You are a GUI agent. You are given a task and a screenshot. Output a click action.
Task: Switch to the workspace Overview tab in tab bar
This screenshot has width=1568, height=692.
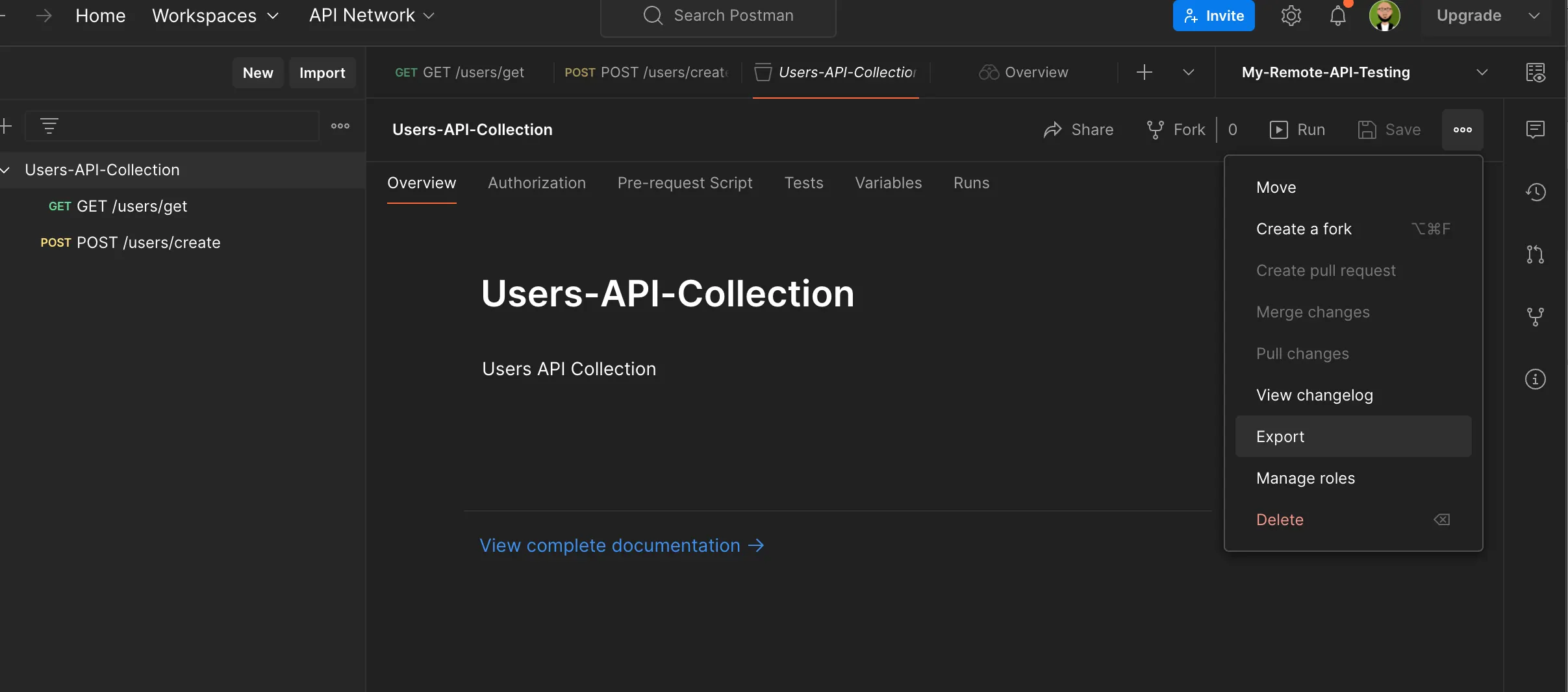point(1024,72)
